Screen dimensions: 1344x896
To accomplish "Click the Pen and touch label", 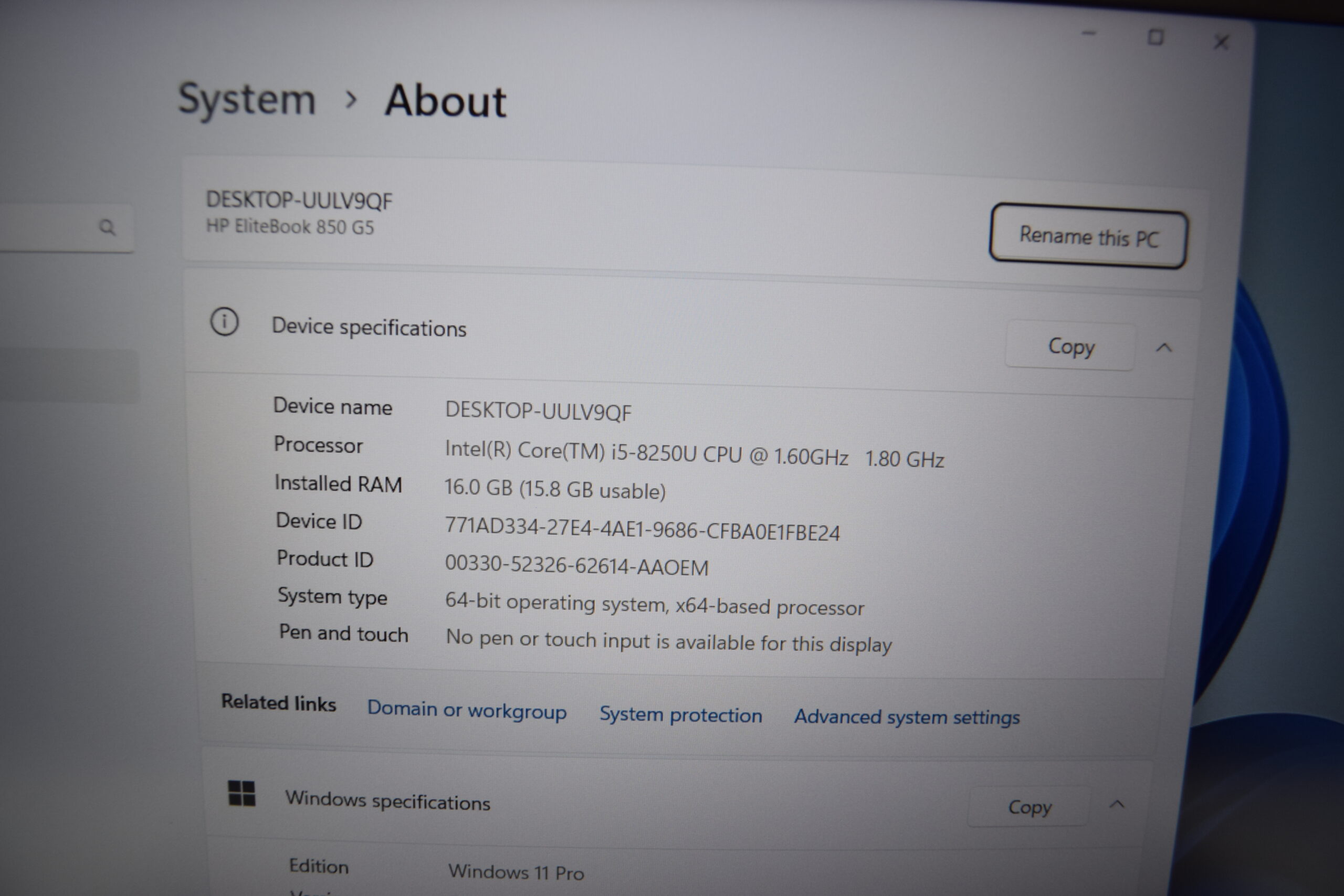I will 343,633.
